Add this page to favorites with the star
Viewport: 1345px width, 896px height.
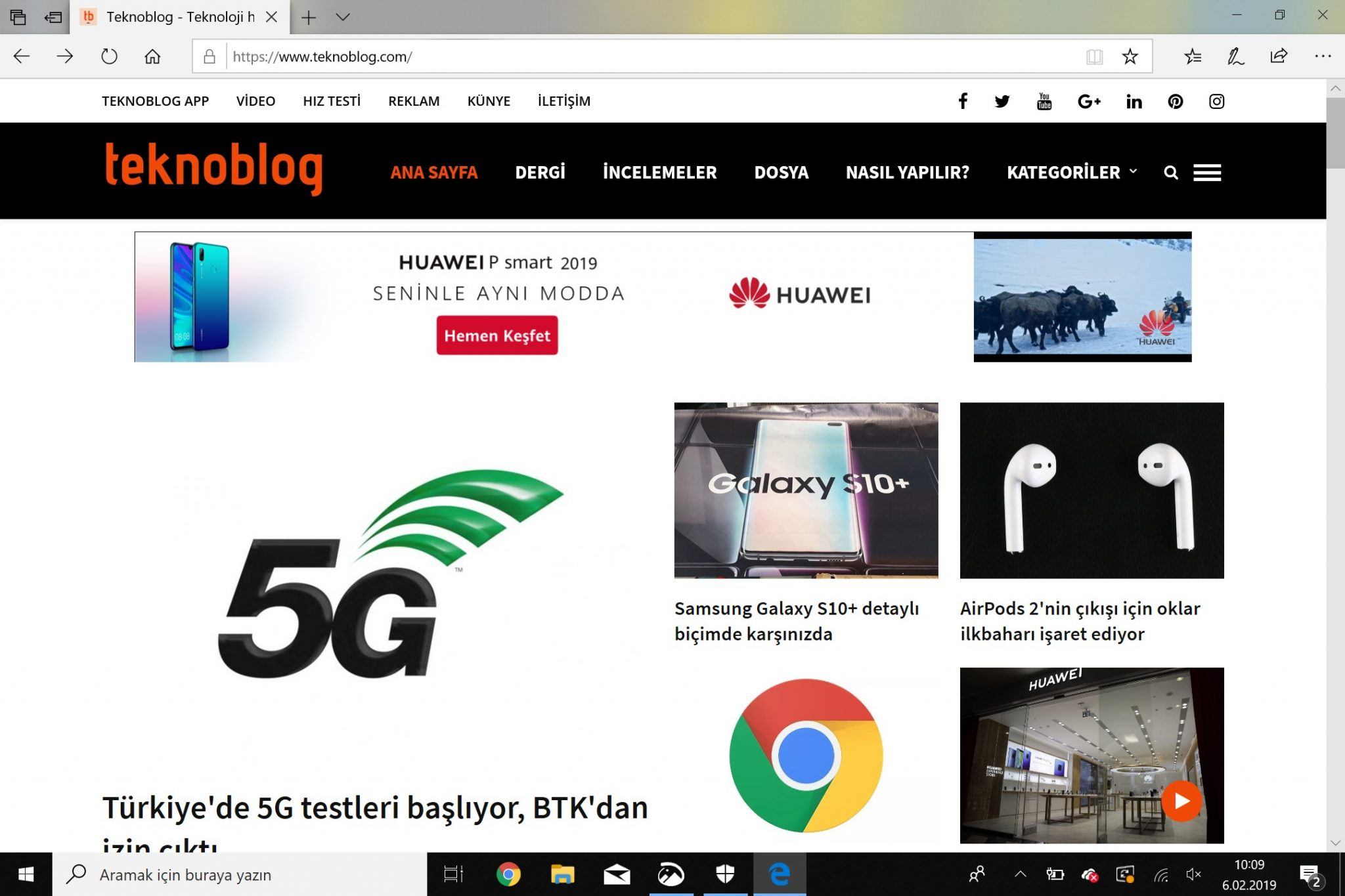(1130, 56)
